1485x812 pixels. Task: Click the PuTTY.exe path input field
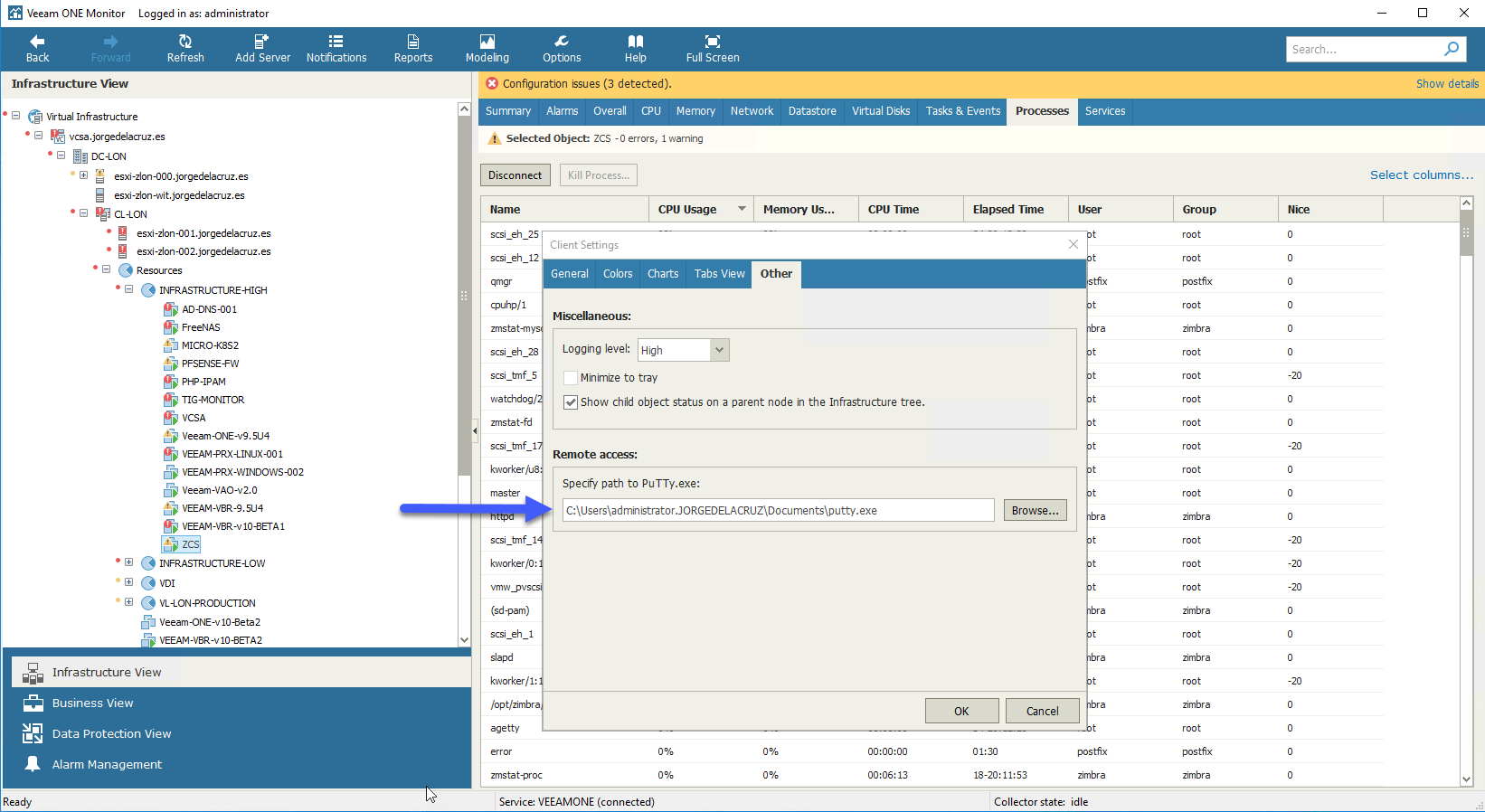778,511
